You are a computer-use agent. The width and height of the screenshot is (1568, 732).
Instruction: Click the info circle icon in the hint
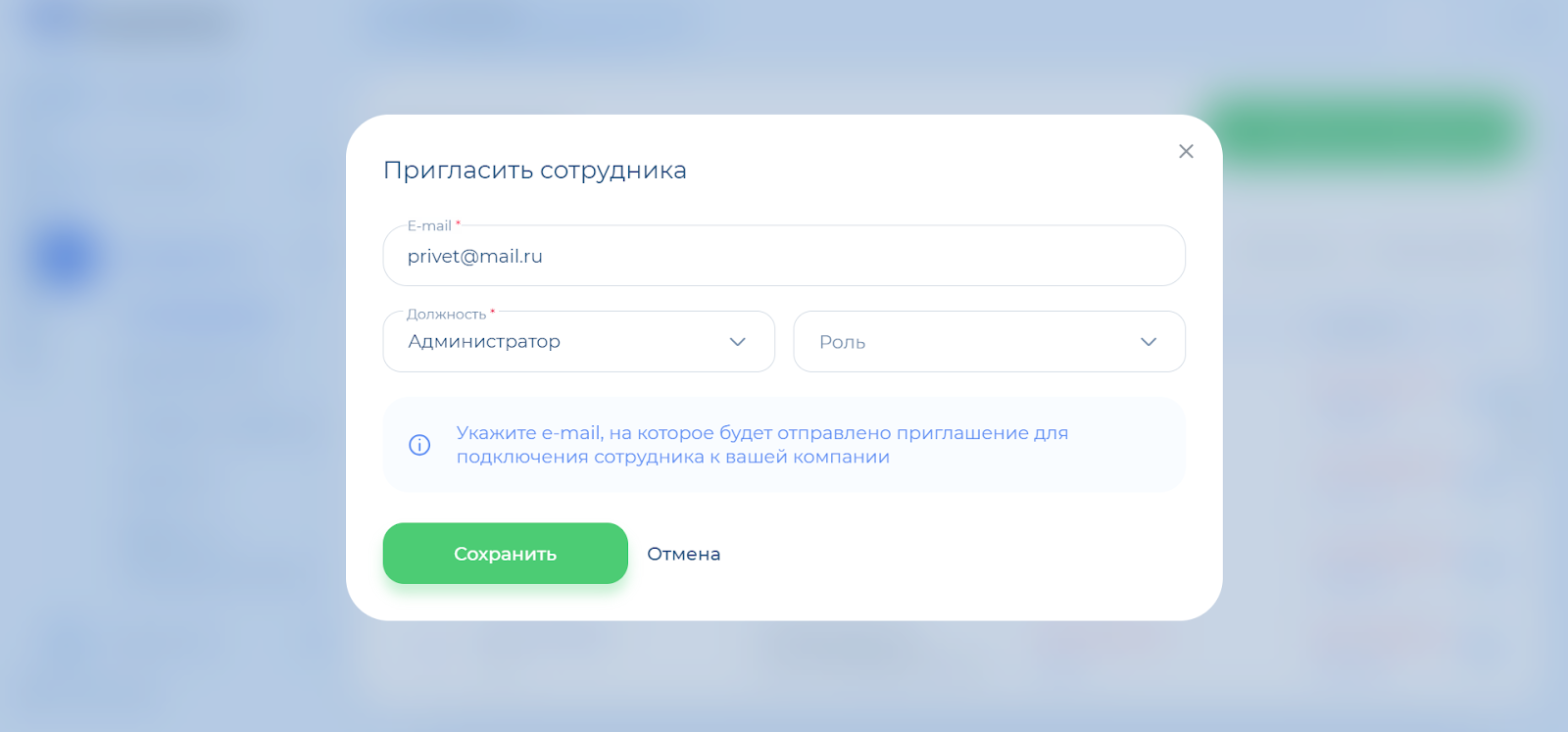coord(419,445)
